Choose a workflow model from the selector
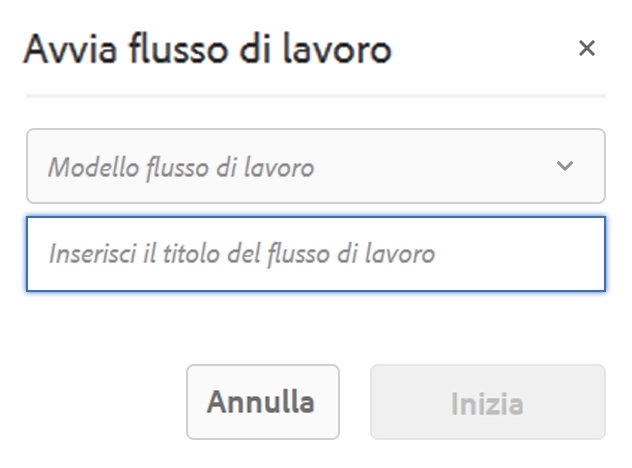The width and height of the screenshot is (632, 468). (316, 166)
